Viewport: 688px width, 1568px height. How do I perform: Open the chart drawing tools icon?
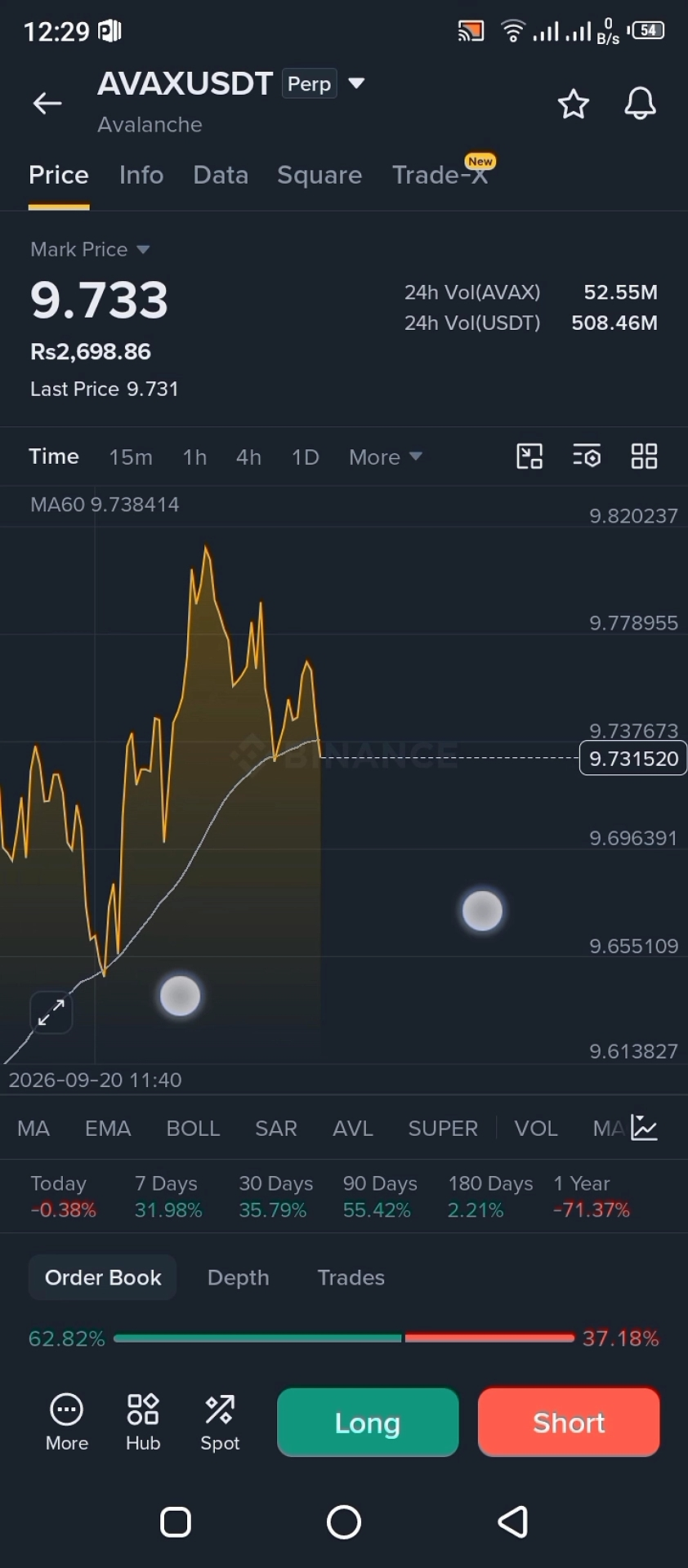coord(529,457)
